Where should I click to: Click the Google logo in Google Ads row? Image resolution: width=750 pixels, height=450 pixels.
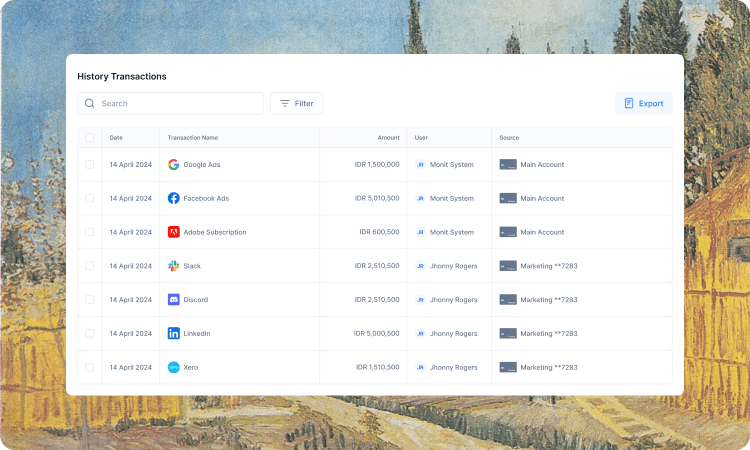click(x=174, y=165)
